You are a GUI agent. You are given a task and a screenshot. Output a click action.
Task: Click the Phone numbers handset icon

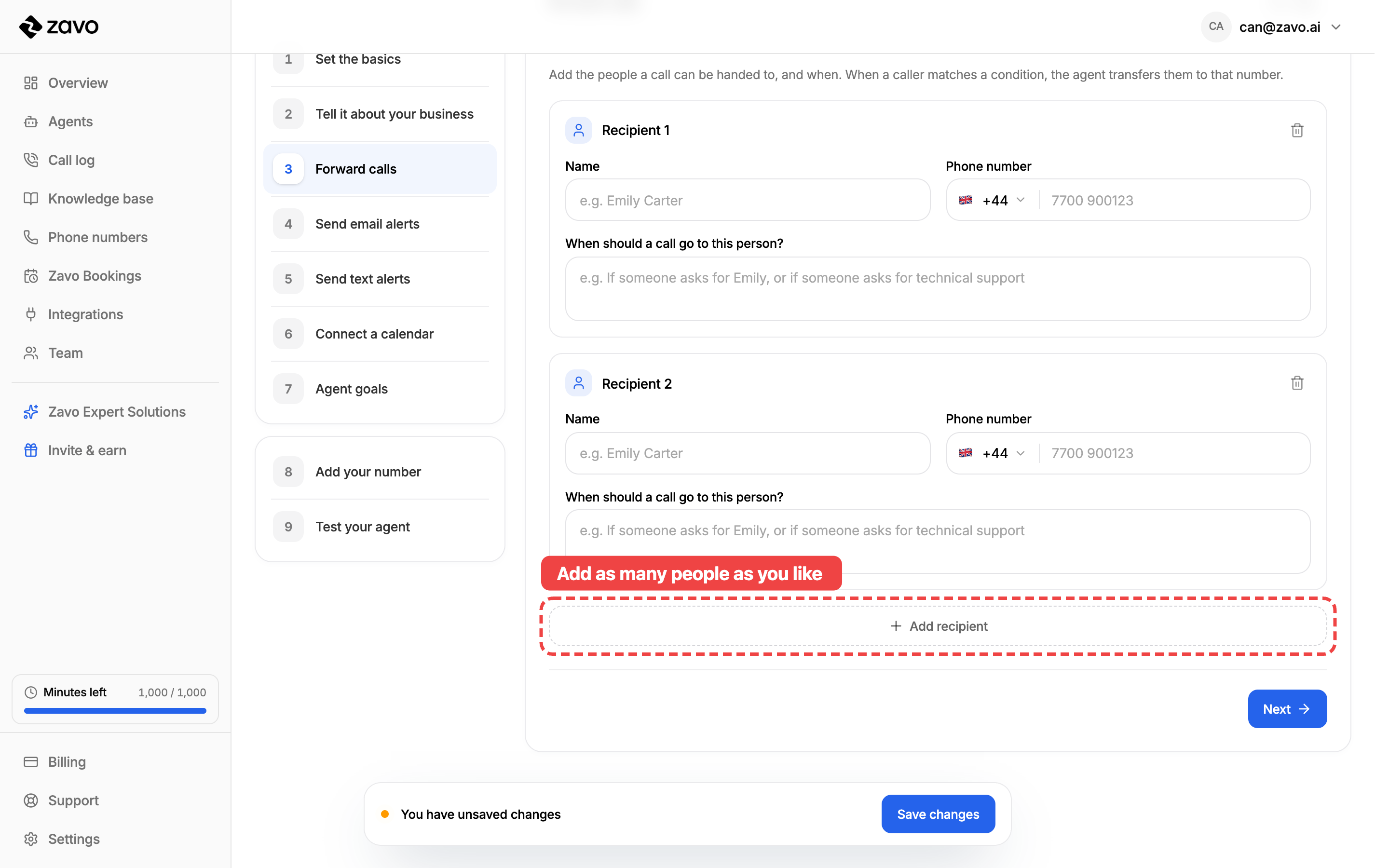(31, 236)
